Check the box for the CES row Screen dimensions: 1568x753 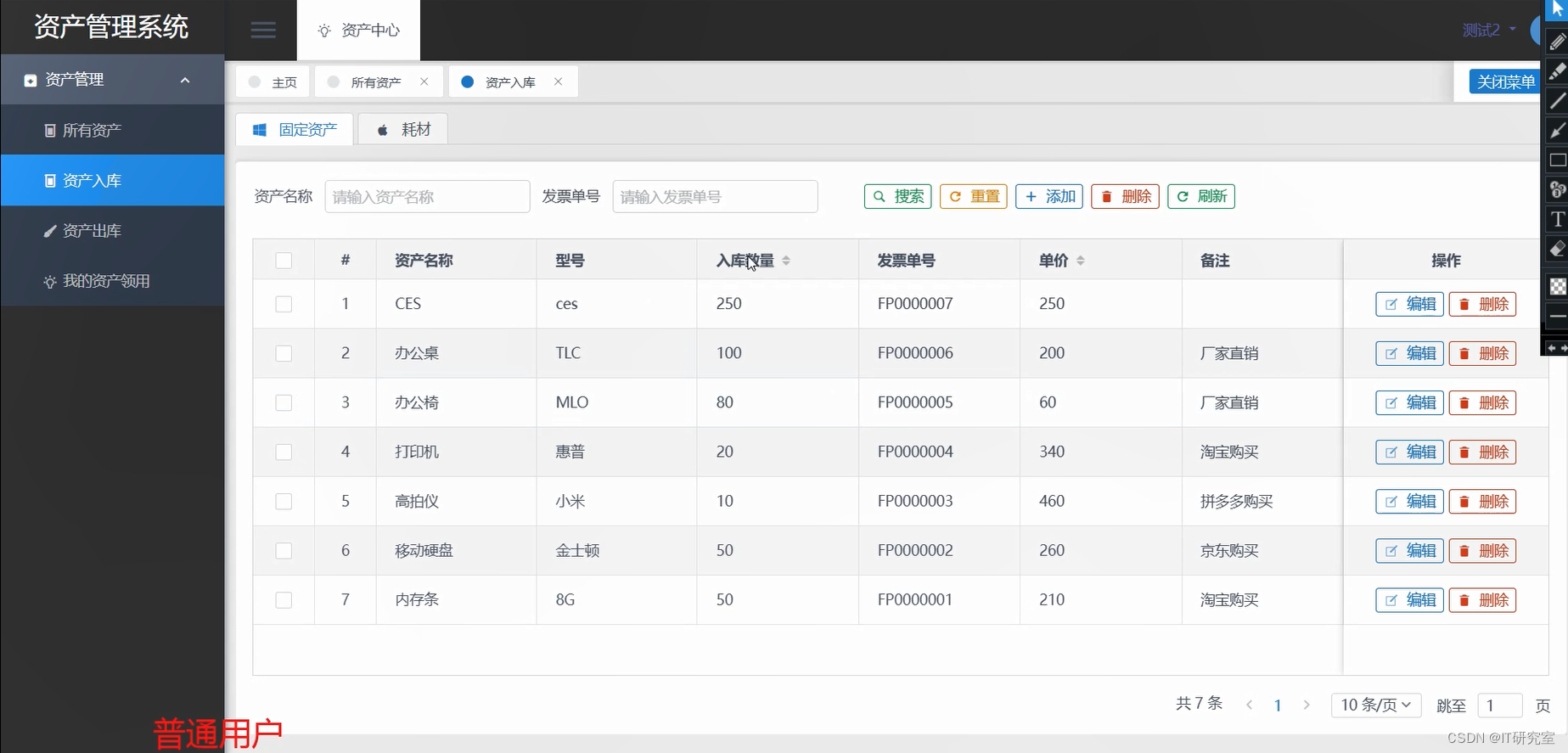coord(284,304)
